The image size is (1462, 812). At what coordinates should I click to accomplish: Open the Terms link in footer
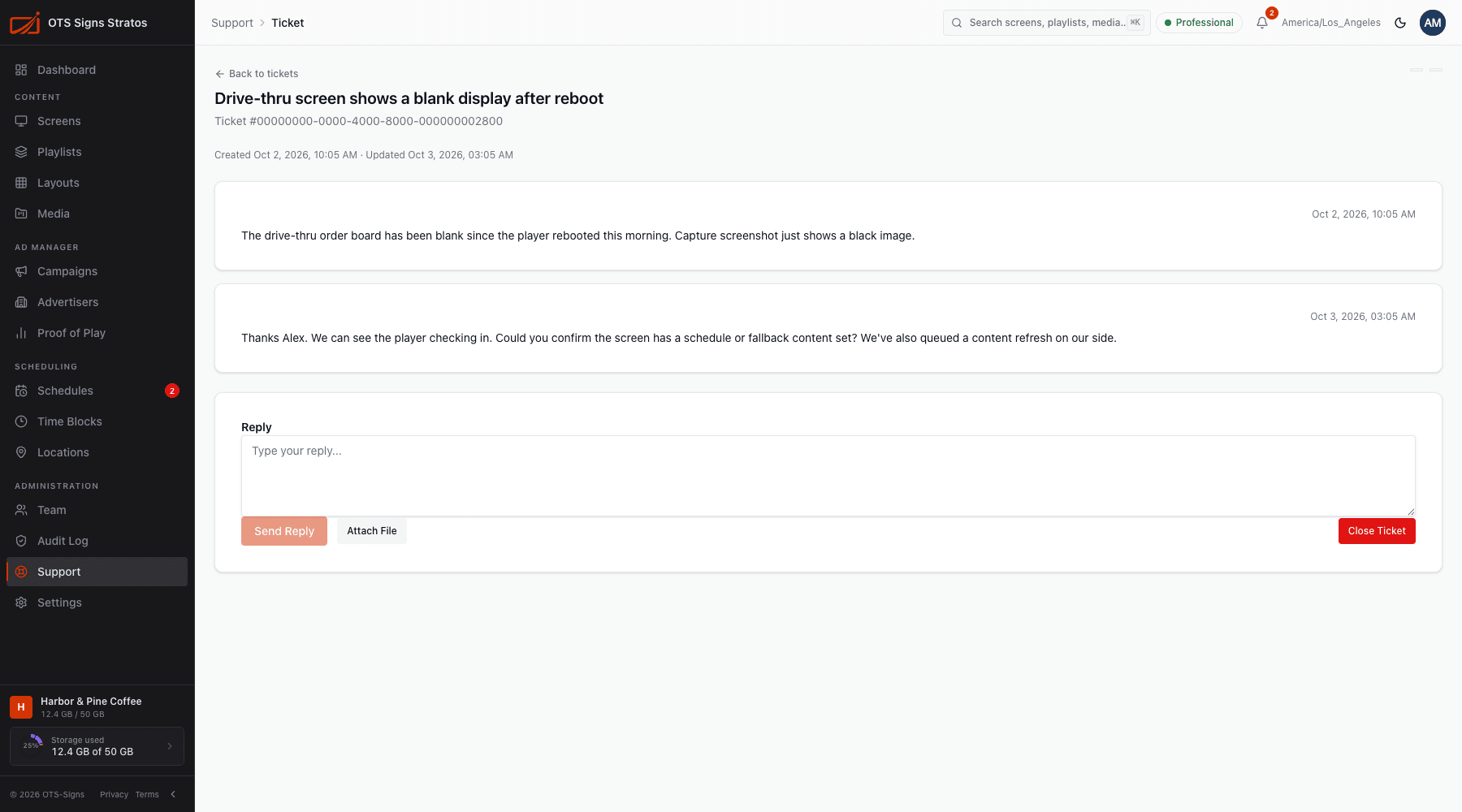147,794
